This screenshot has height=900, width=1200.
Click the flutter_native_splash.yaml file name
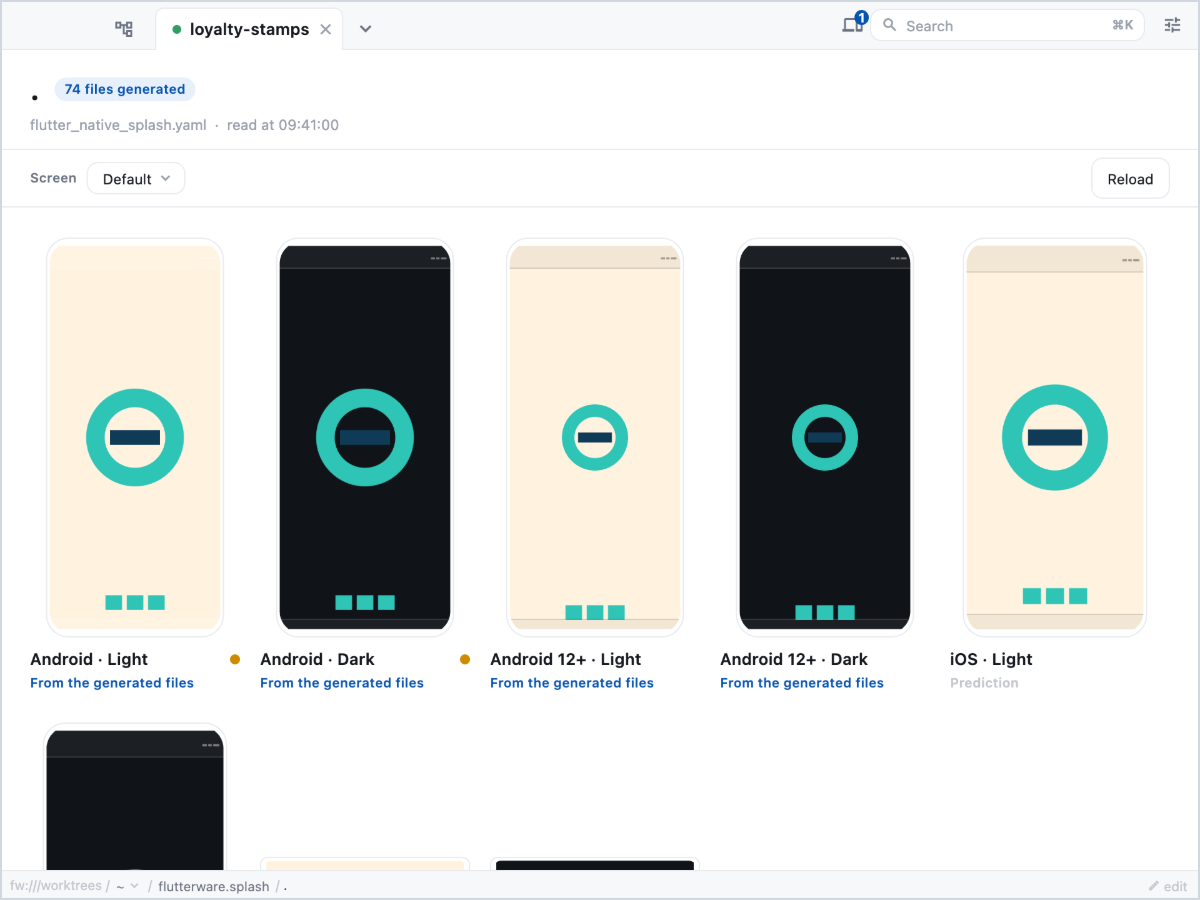(118, 125)
